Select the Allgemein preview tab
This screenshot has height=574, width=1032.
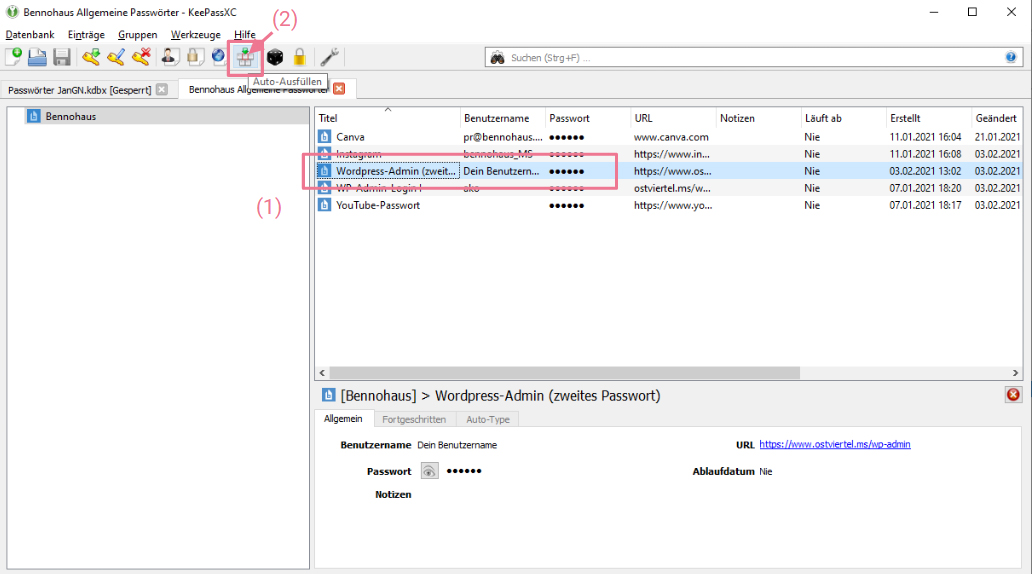343,419
